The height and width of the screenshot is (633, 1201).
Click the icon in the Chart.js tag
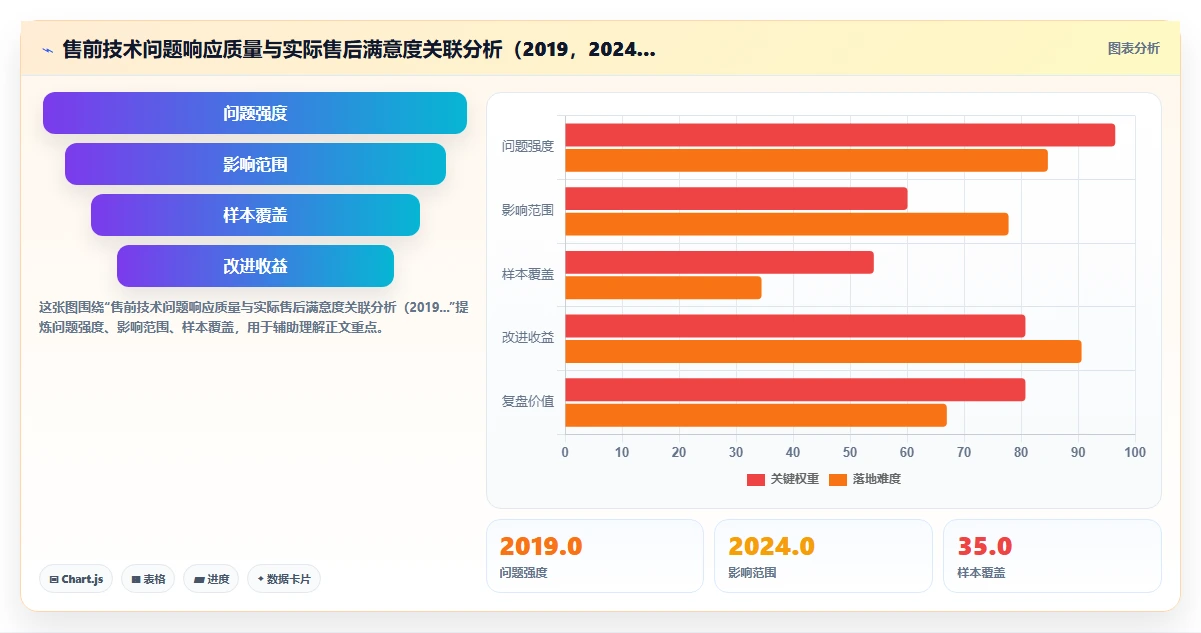[54, 579]
